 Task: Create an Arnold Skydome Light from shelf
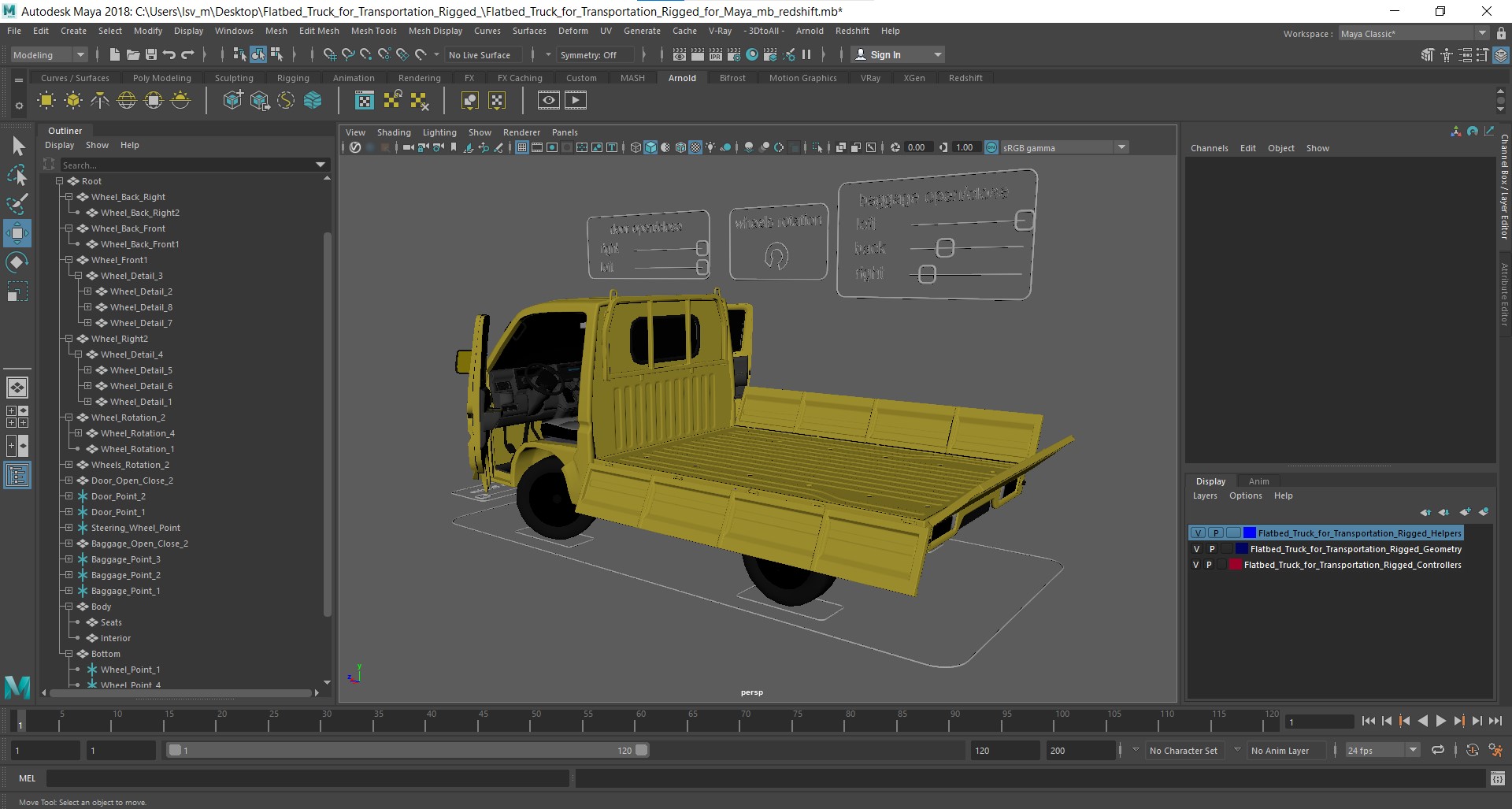pyautogui.click(x=127, y=100)
